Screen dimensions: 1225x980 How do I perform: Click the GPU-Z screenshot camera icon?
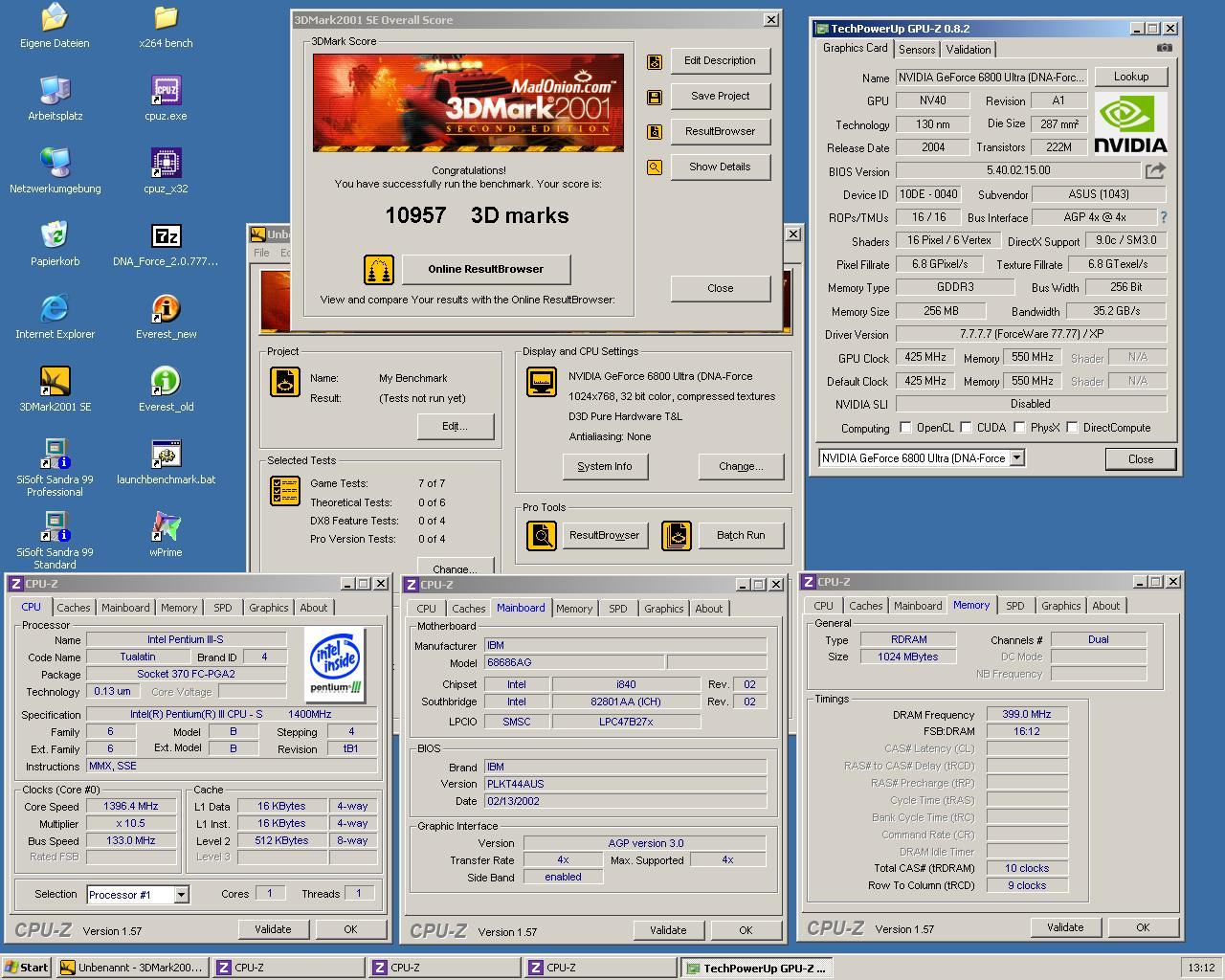click(x=1164, y=48)
